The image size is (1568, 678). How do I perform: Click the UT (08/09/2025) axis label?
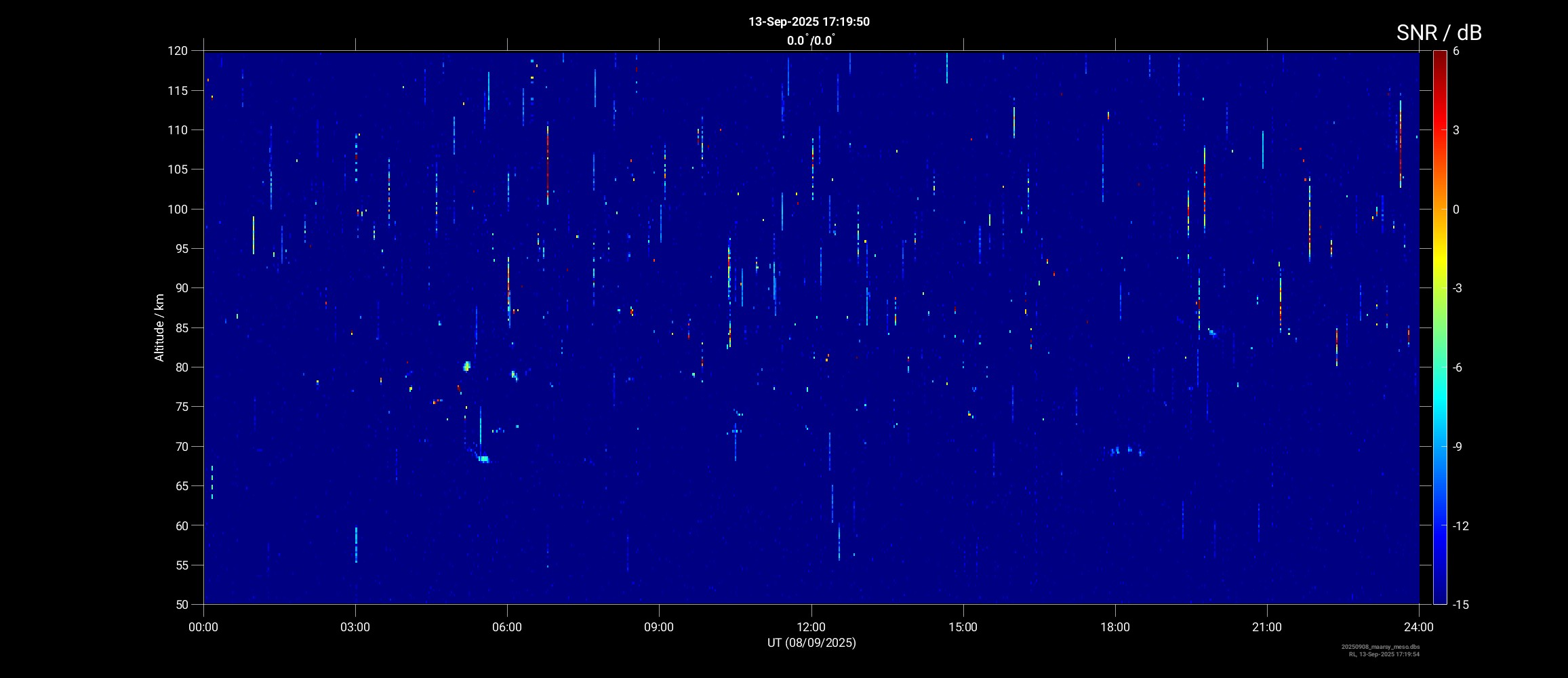[x=811, y=643]
